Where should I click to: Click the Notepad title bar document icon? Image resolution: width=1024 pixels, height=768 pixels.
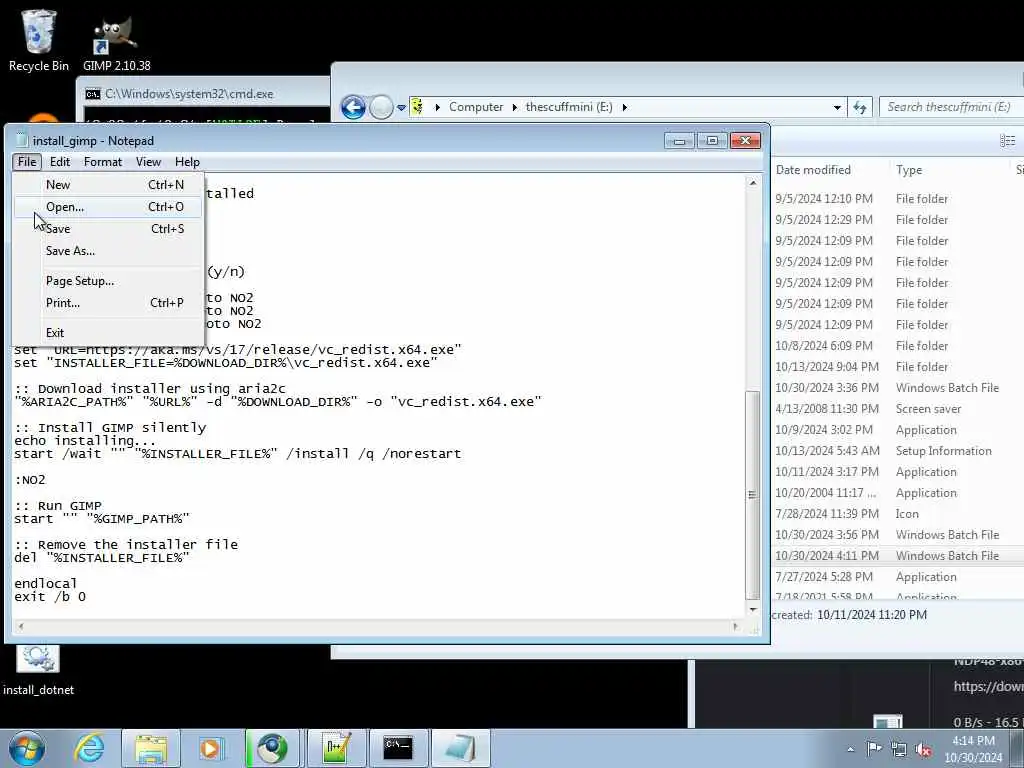point(22,140)
